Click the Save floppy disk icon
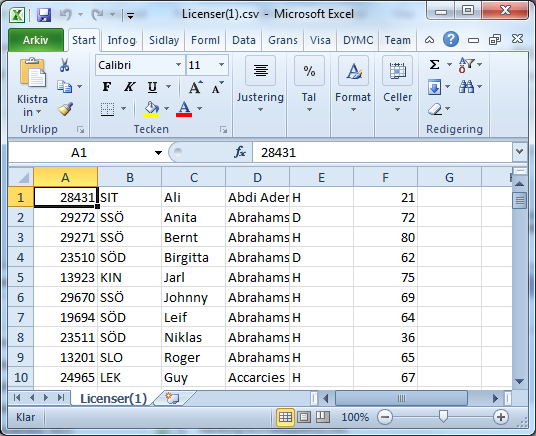 tap(44, 15)
